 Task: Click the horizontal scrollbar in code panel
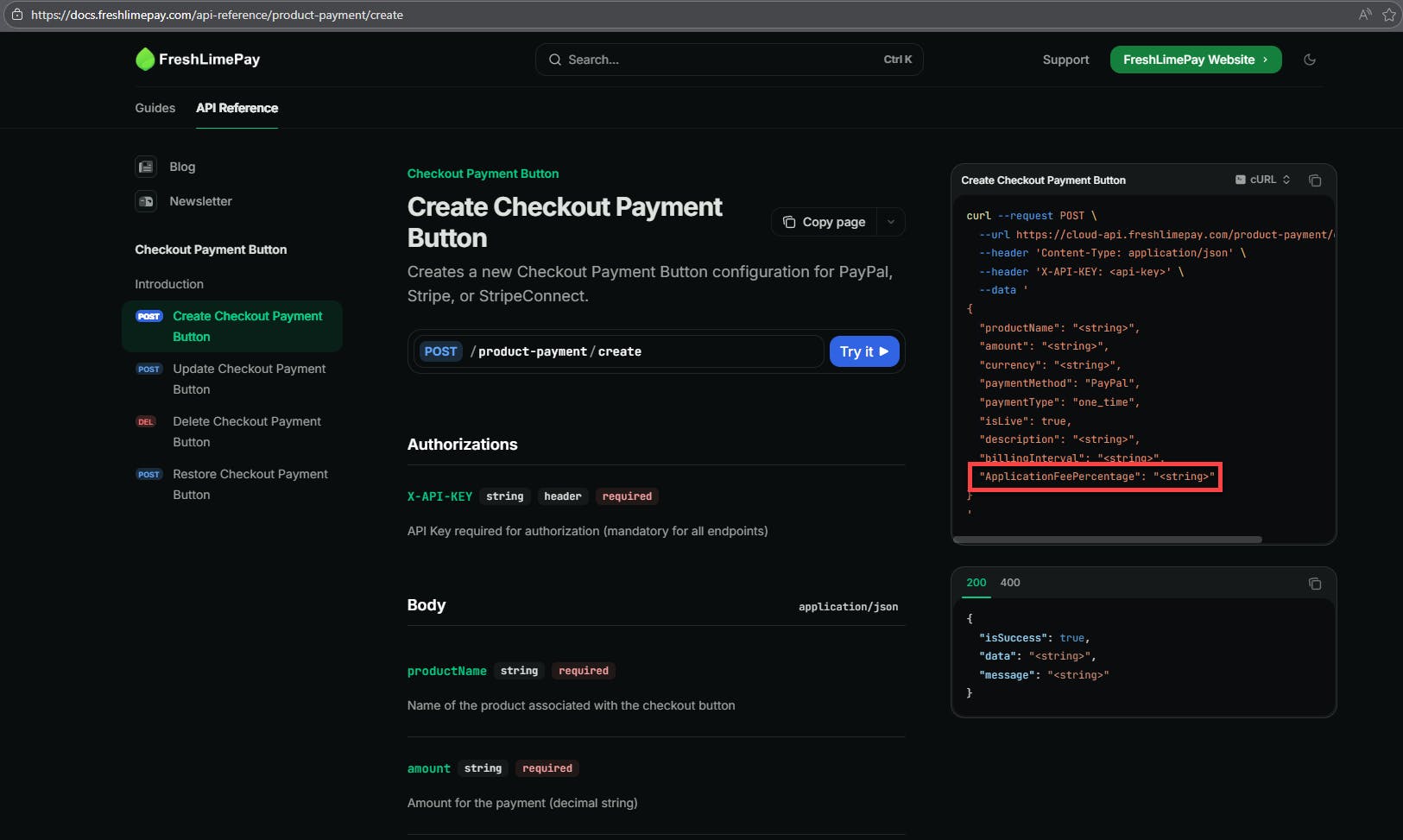1108,540
